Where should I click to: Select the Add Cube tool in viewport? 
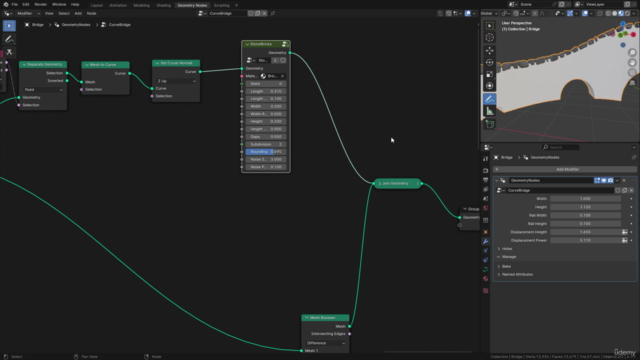(x=489, y=124)
